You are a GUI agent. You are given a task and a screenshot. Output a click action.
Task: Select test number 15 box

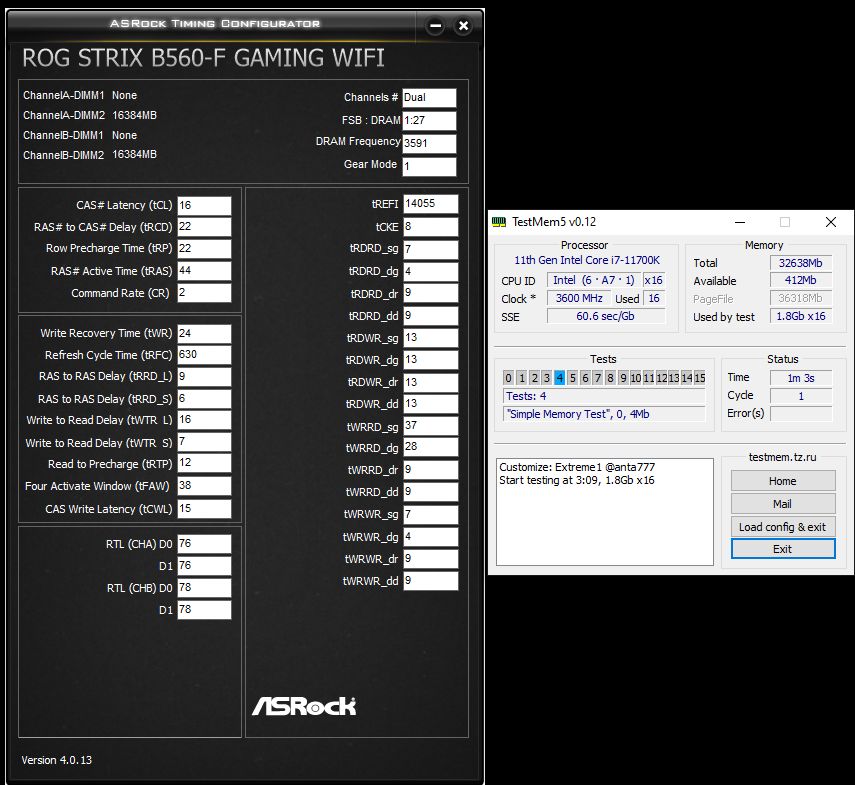(700, 377)
